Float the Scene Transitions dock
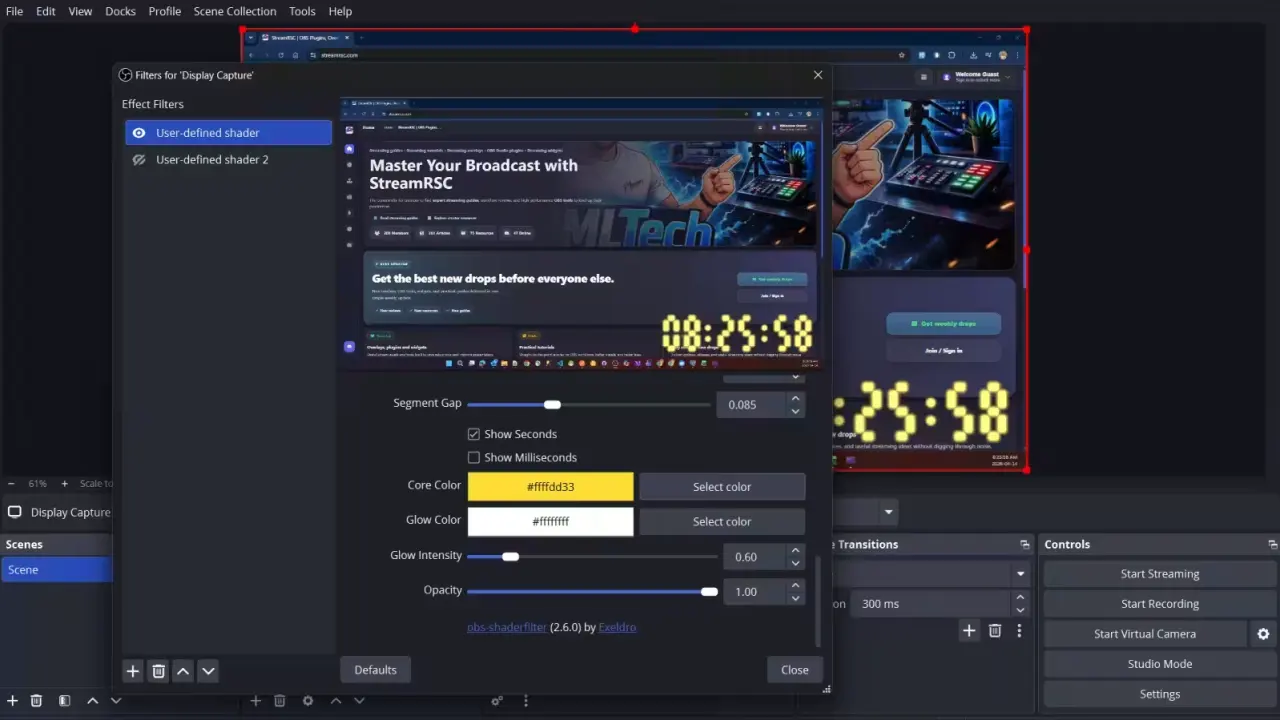Viewport: 1280px width, 720px height. (x=1025, y=545)
